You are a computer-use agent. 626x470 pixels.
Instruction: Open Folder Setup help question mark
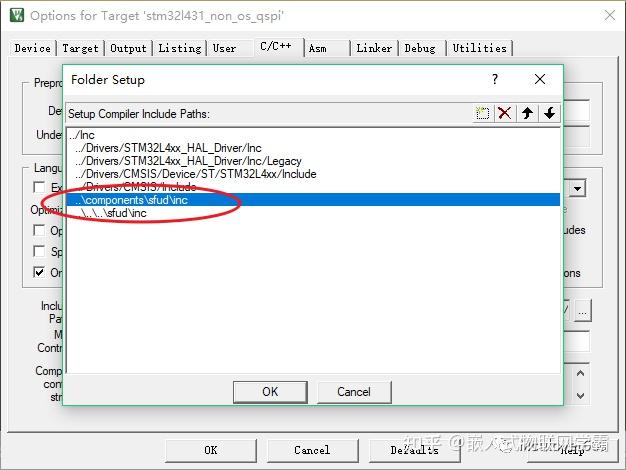[495, 79]
